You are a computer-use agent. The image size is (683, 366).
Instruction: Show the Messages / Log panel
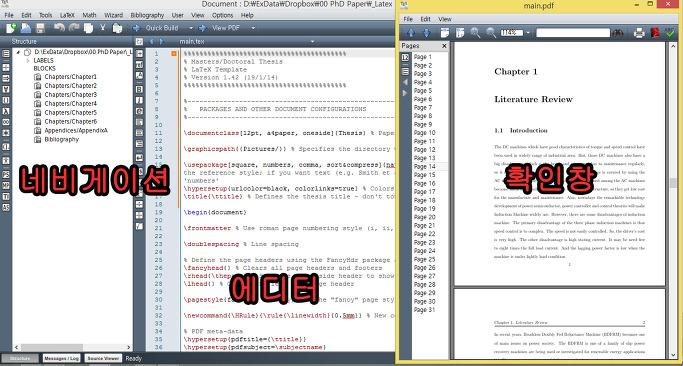(x=62, y=358)
